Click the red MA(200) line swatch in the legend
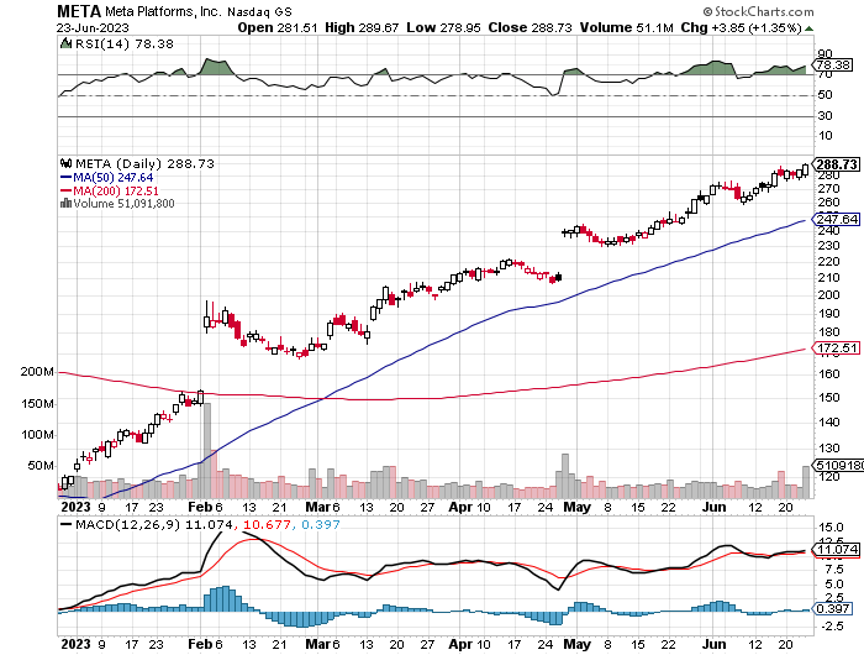 tap(66, 191)
